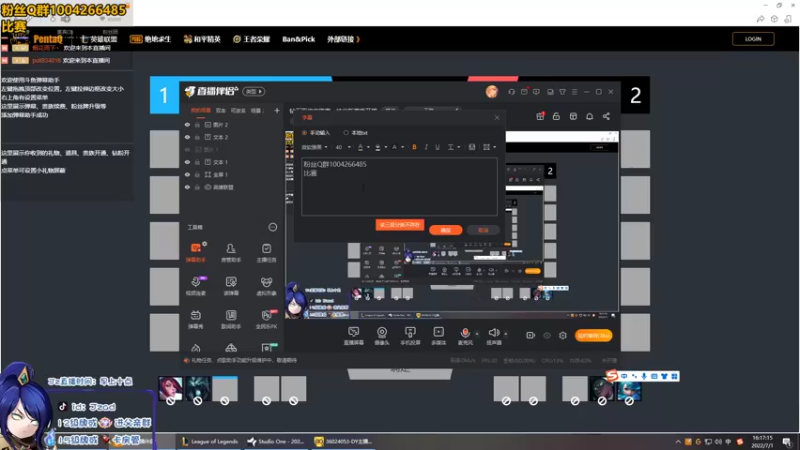Add a 摄像头 camera source

coord(382,336)
